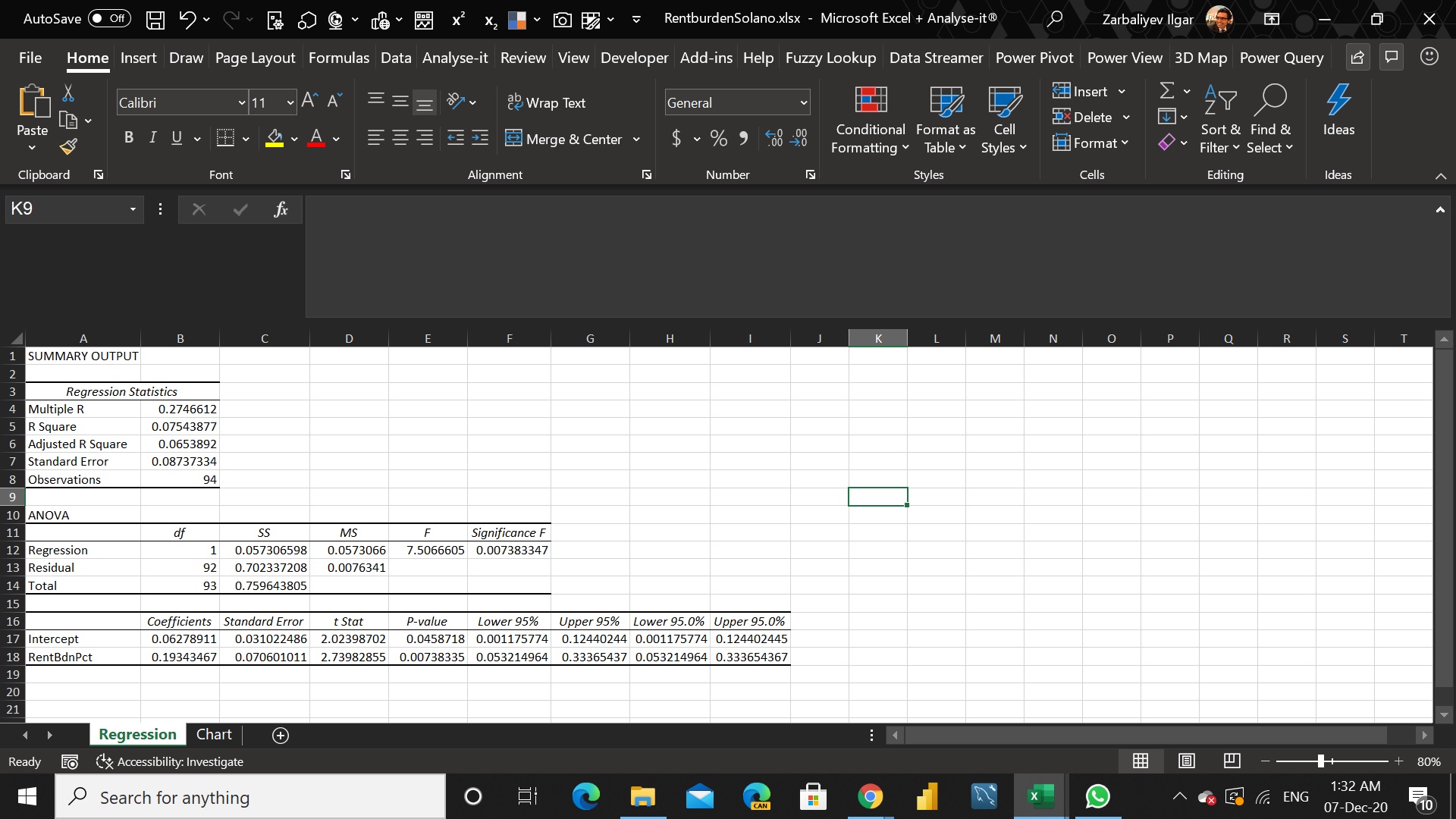Open the Formulas ribbon tab

(338, 58)
